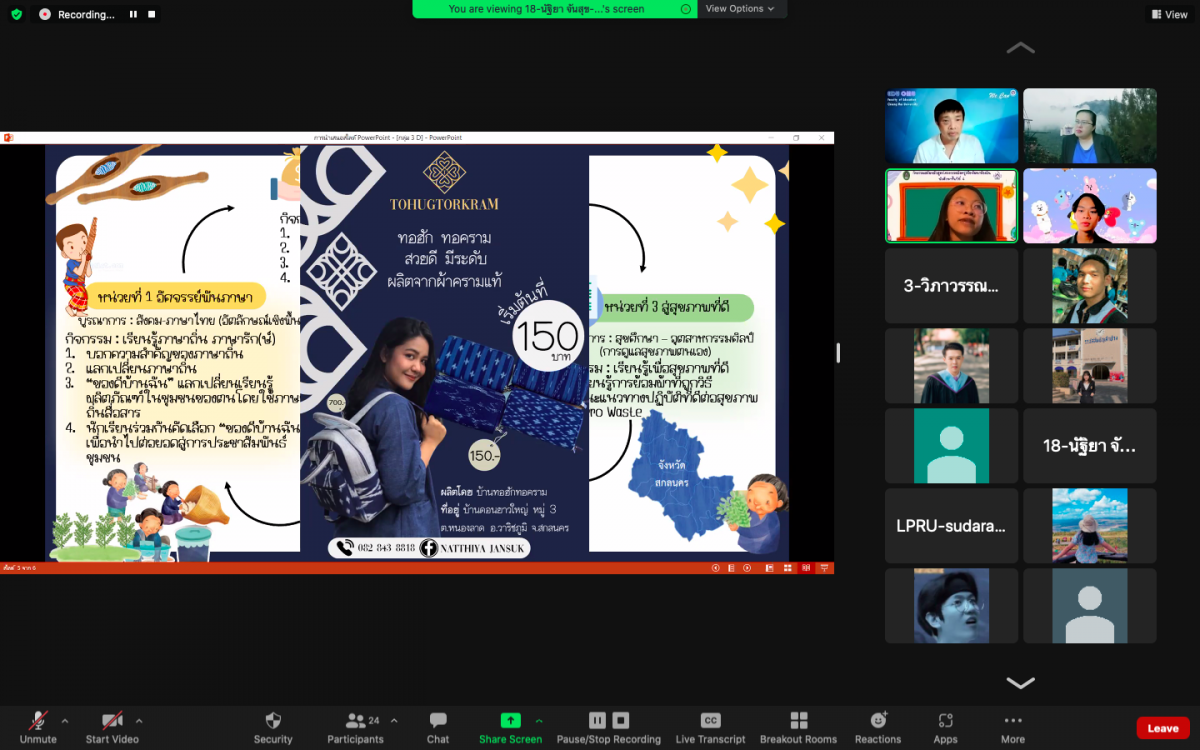Select the 18-นัฐิยา participant tile
This screenshot has height=750, width=1200.
click(1089, 446)
